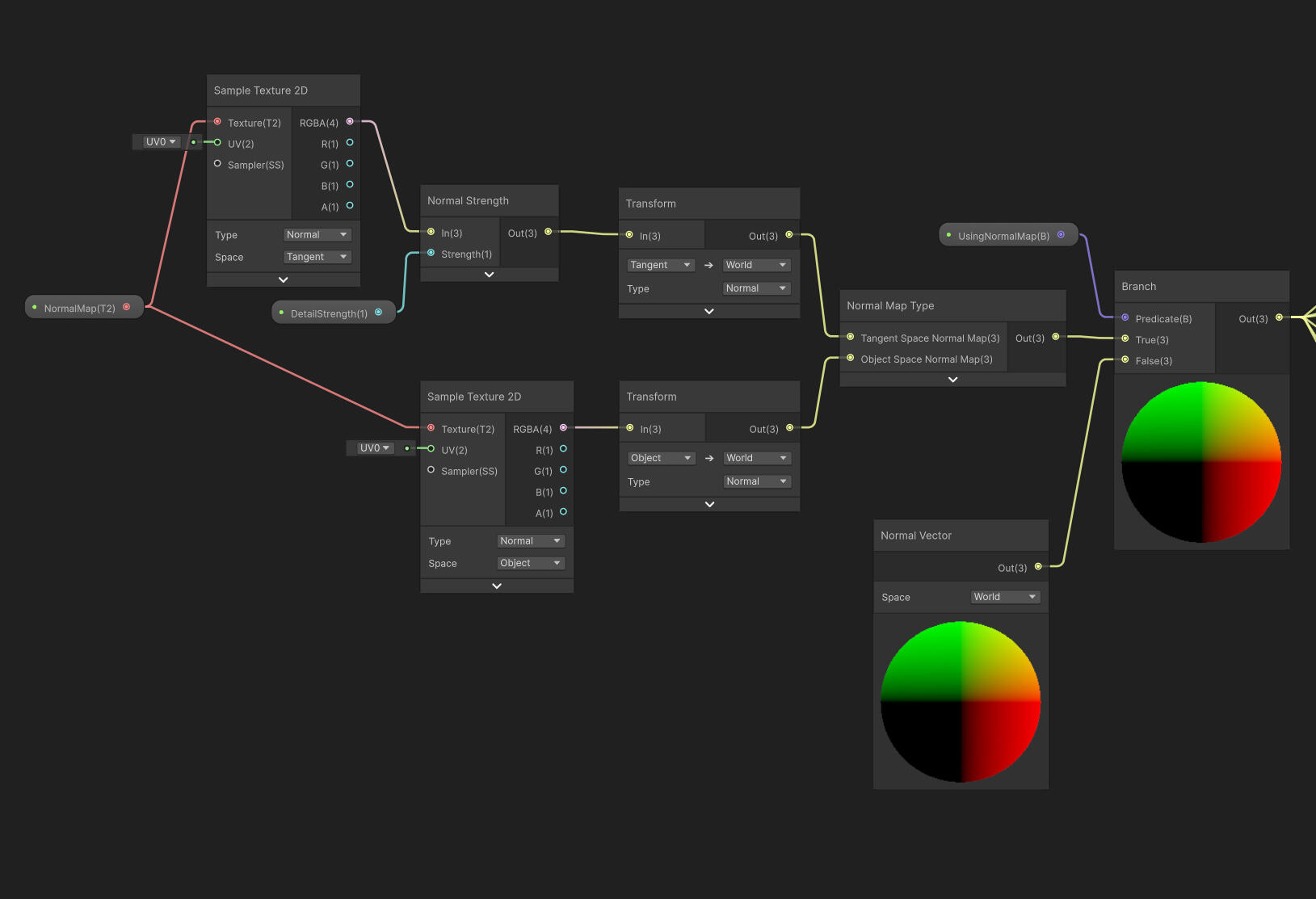1316x899 pixels.
Task: Collapse the Normal Map Type node with chevron
Action: point(952,380)
